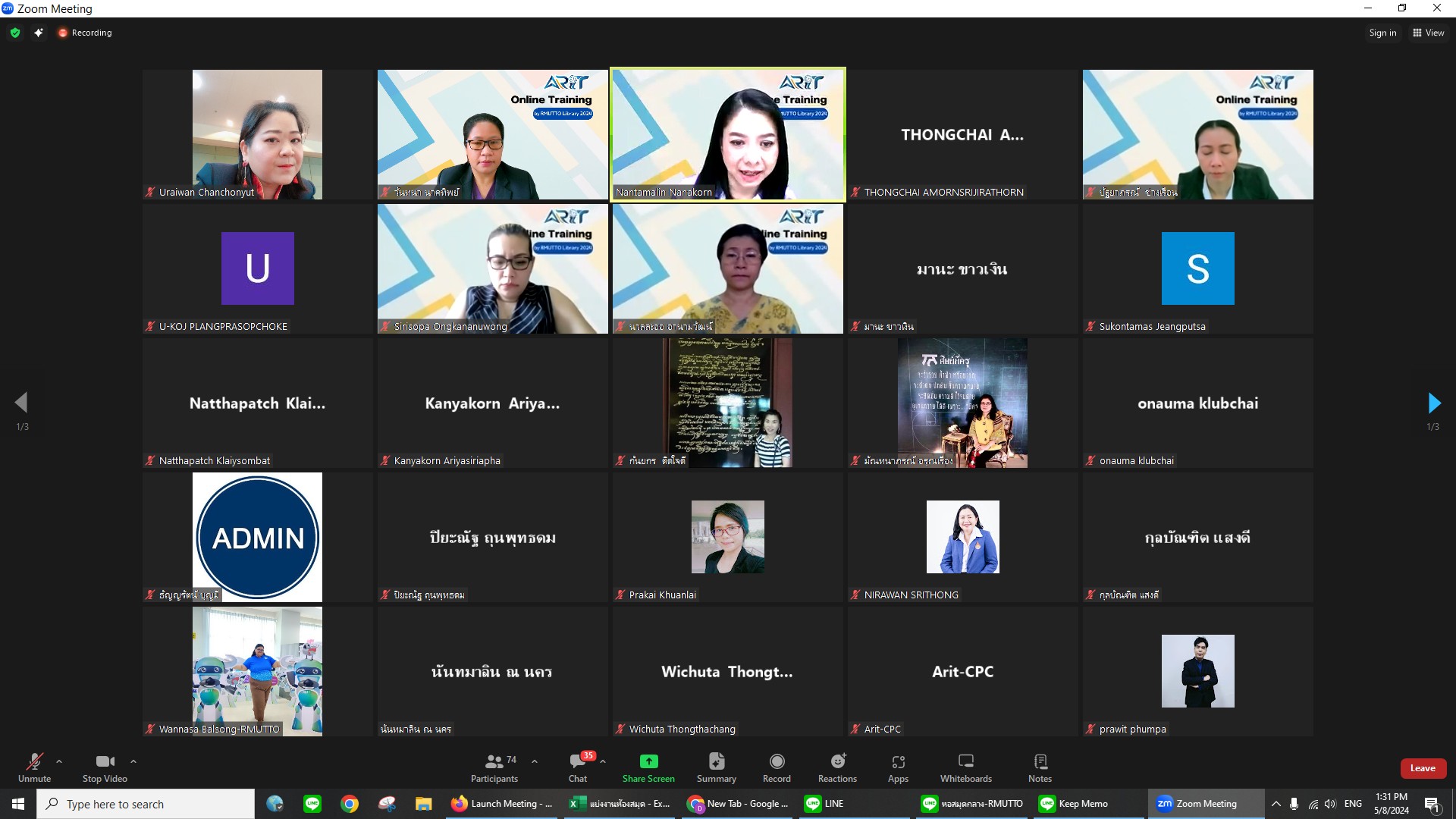Open taskbar clock and date
Screen dimensions: 1456x819
[x=1392, y=804]
